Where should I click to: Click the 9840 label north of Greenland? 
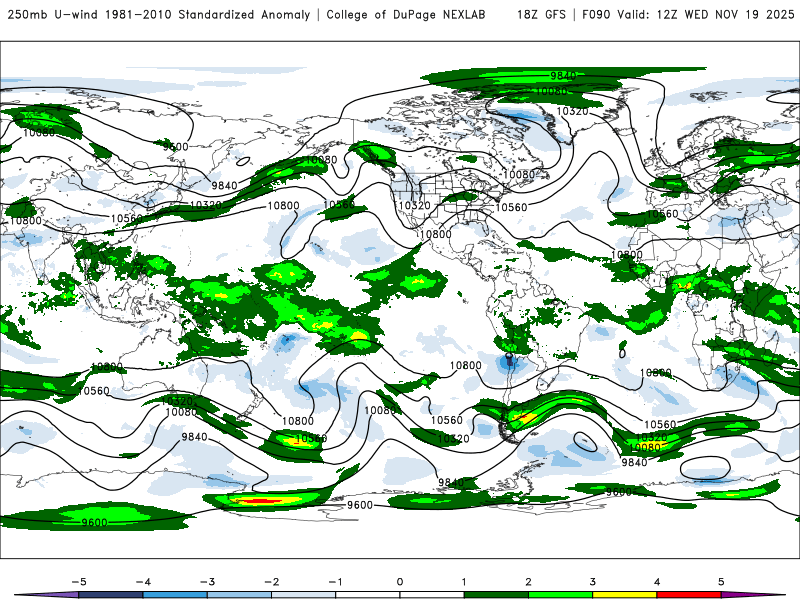click(x=563, y=76)
